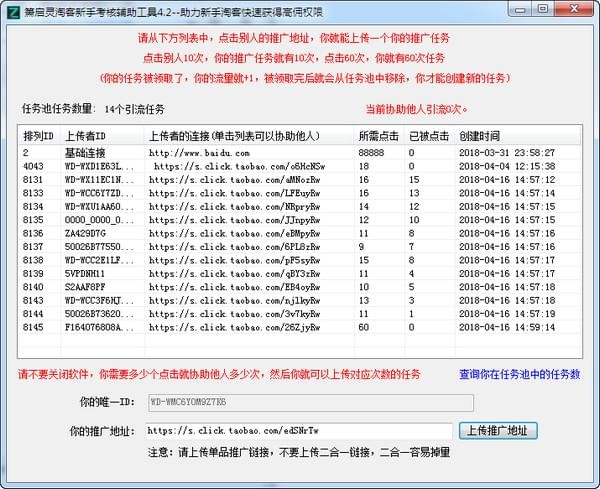600x489 pixels.
Task: Select the http://www.baidu.com row
Action: tap(300, 153)
